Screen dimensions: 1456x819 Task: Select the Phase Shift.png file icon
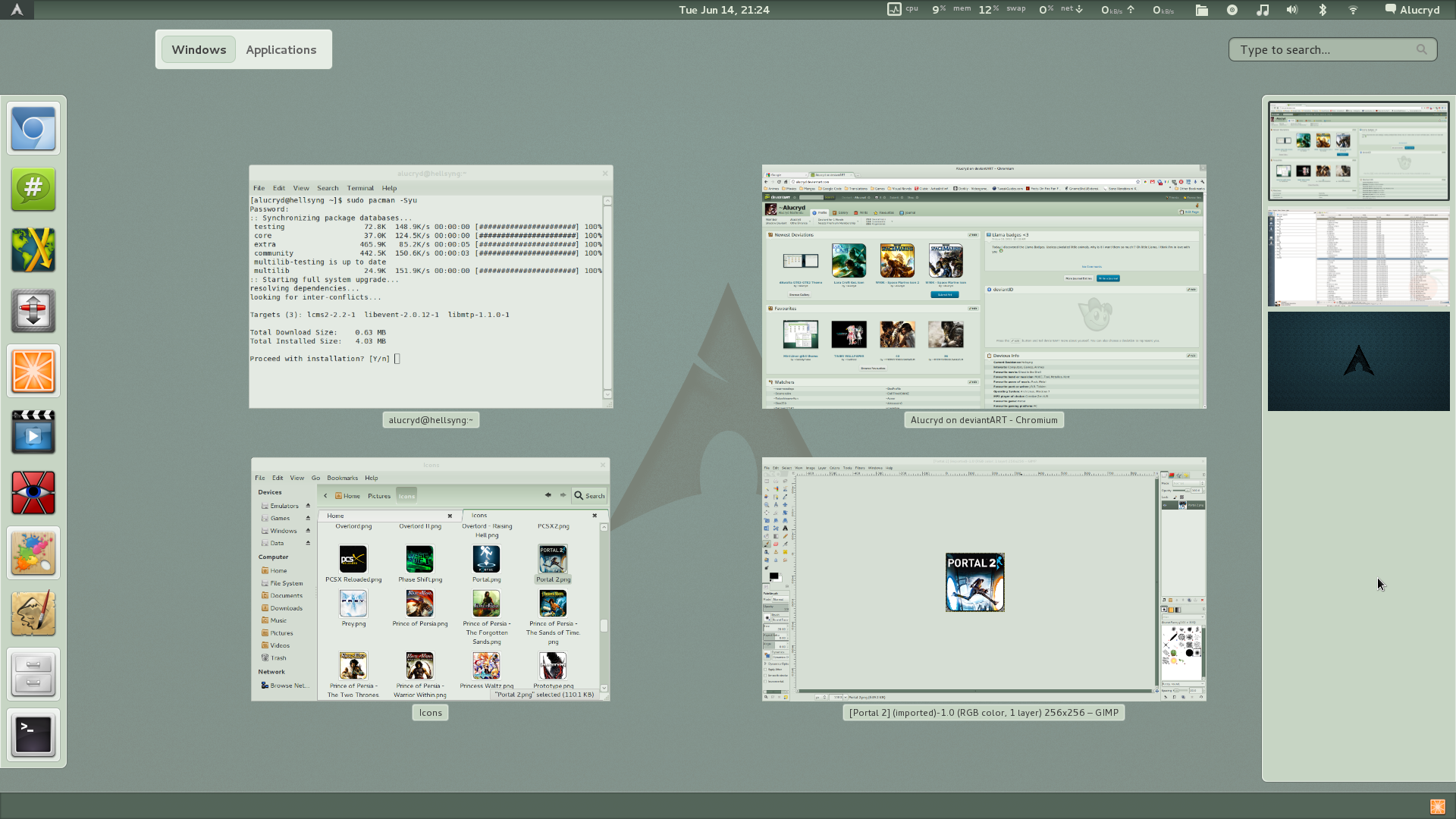pyautogui.click(x=419, y=560)
